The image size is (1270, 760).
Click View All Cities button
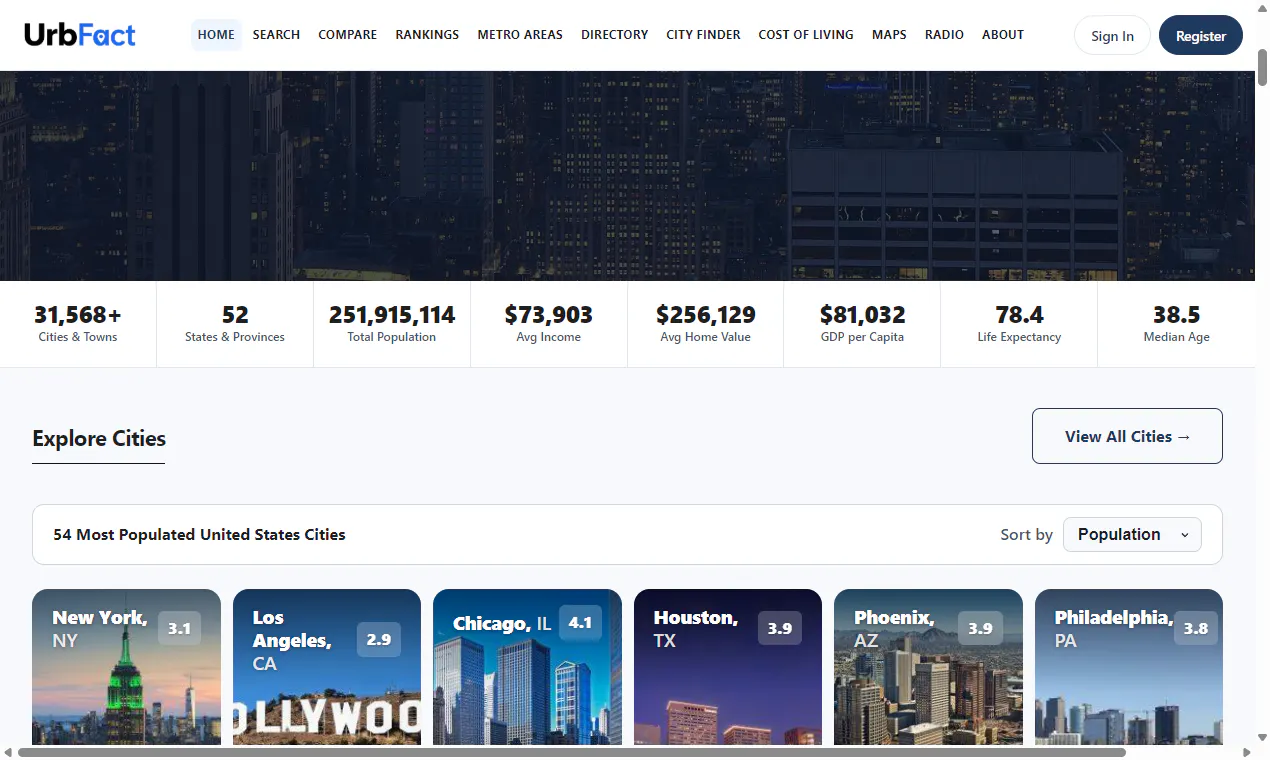pyautogui.click(x=1127, y=436)
